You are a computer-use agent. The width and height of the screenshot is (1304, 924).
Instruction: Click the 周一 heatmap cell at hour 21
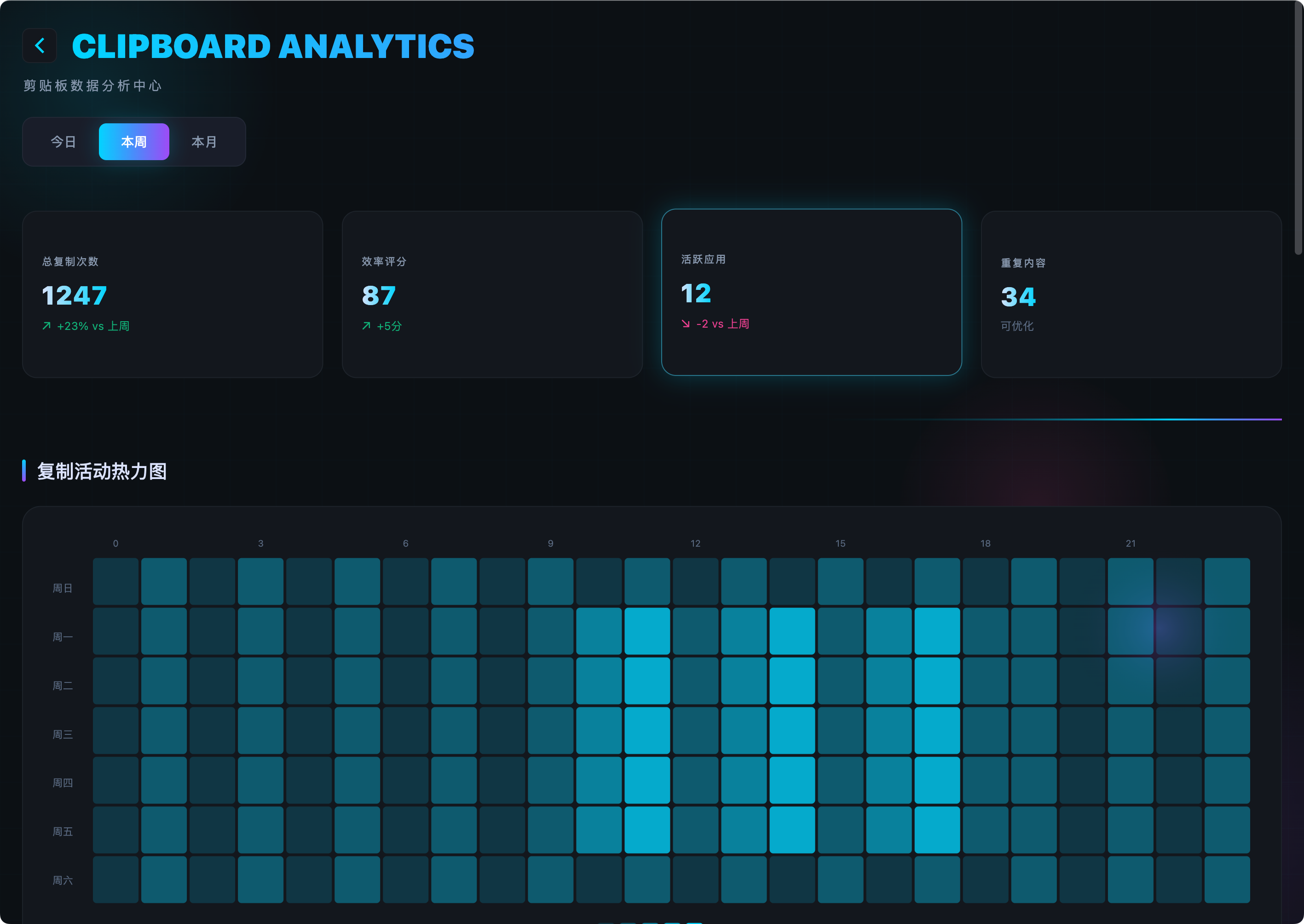pyautogui.click(x=1131, y=631)
